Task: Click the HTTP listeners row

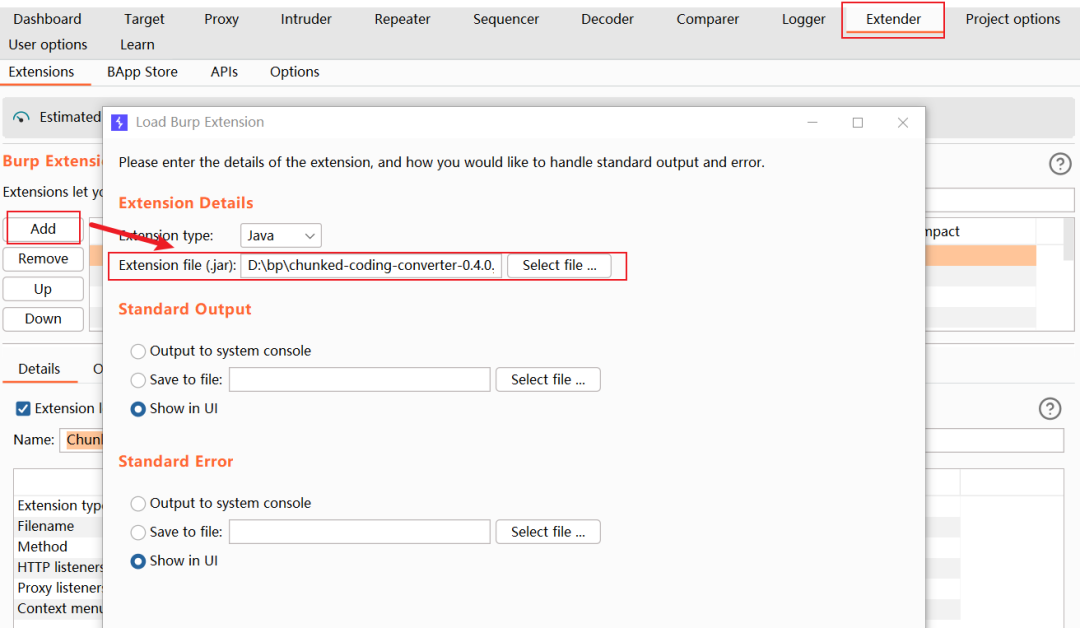Action: (60, 567)
